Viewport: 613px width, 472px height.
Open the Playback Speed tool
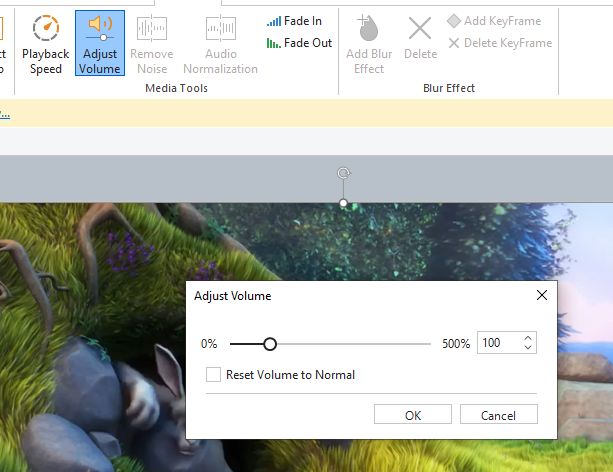coord(45,44)
